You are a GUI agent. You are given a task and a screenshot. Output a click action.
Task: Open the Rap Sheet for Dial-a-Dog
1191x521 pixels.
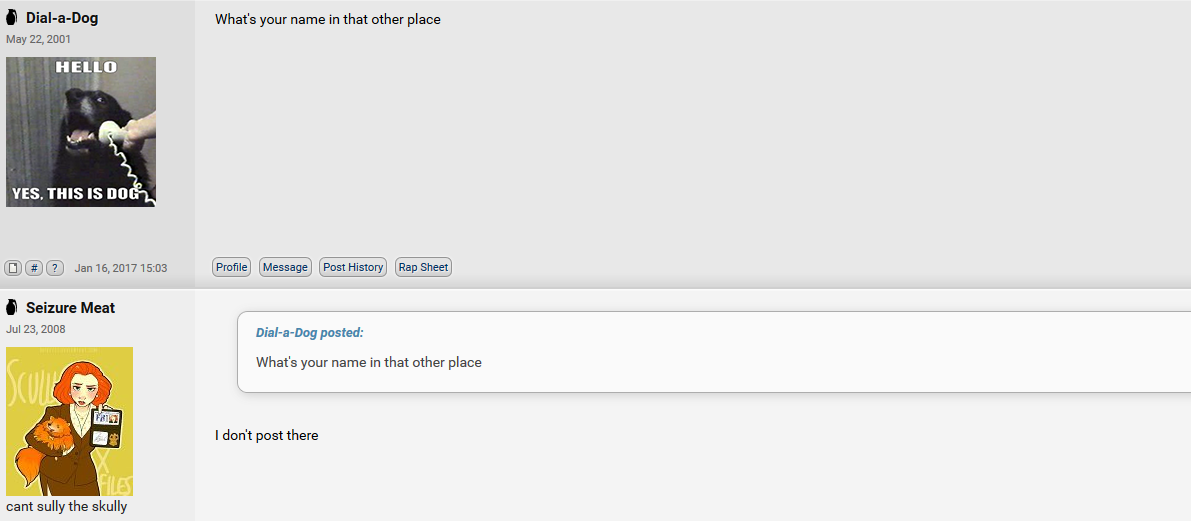[424, 267]
